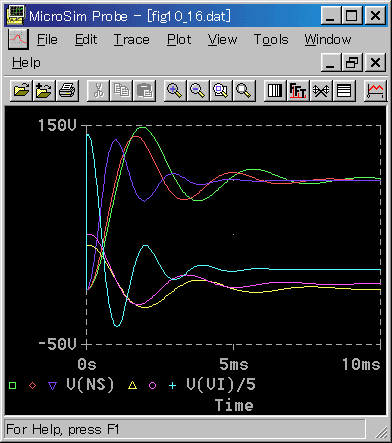Click the Zoom Fit magnifier icon
The image size is (392, 443).
point(244,90)
